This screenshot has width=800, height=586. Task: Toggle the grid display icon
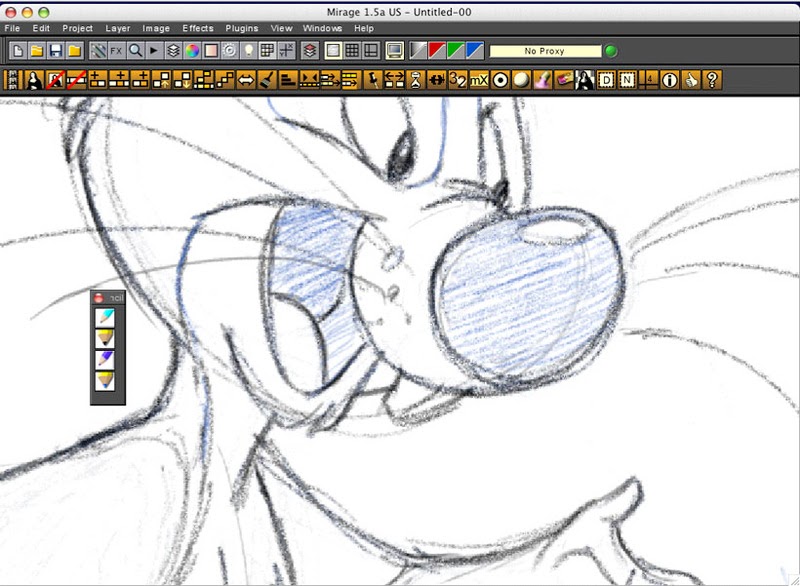[267, 50]
